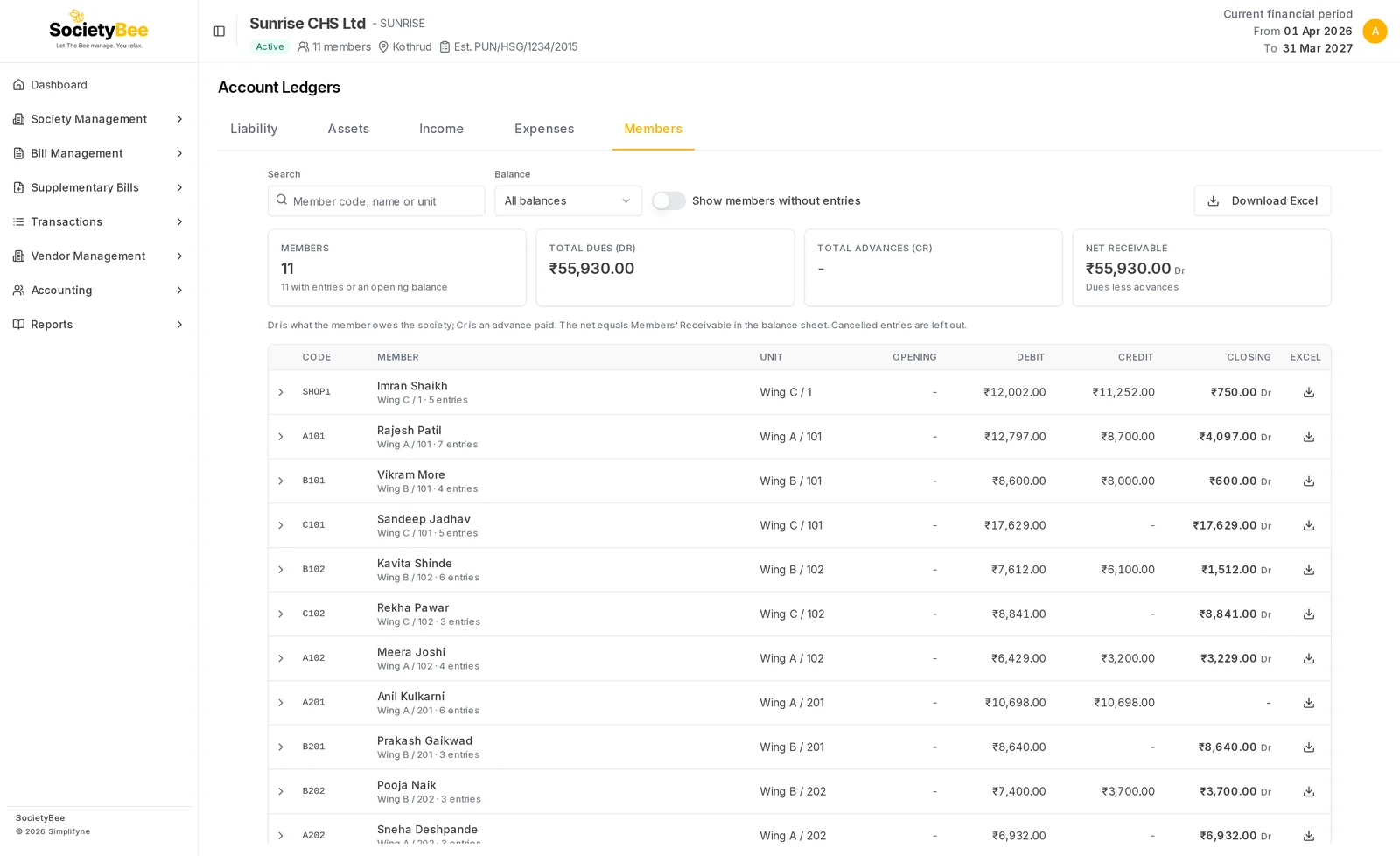The width and height of the screenshot is (1400, 856).
Task: Open Vendor Management in sidebar
Action: pos(99,256)
